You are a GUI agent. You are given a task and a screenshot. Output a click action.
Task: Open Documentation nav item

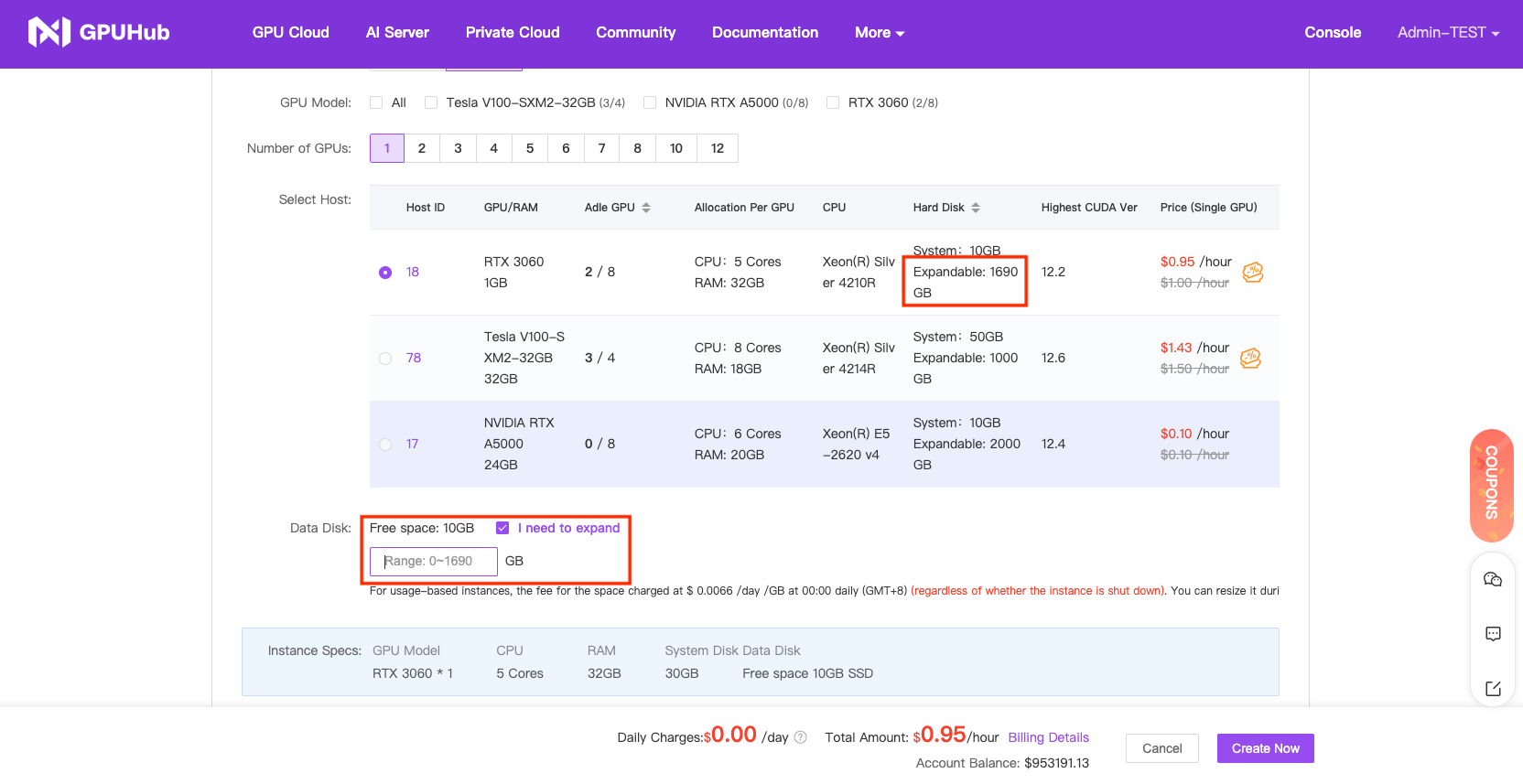point(765,33)
